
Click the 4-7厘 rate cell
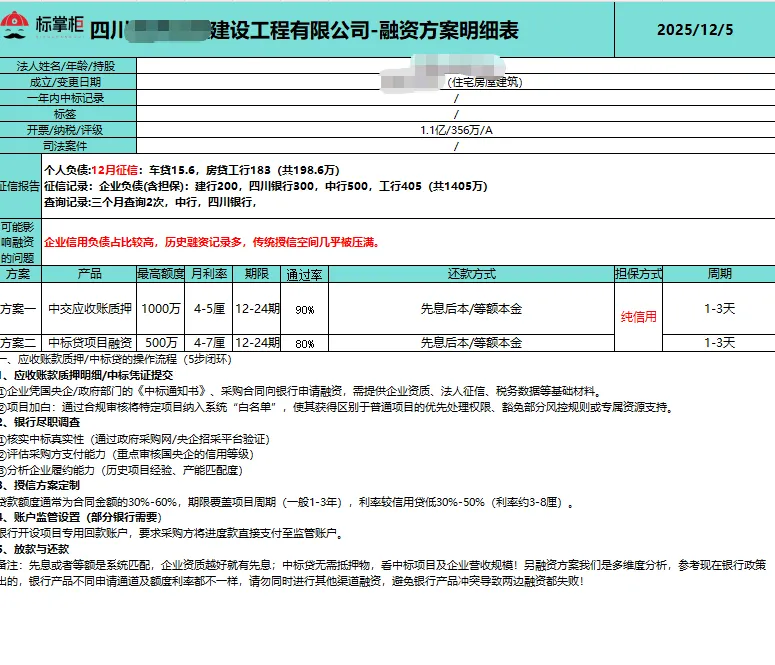tap(209, 343)
